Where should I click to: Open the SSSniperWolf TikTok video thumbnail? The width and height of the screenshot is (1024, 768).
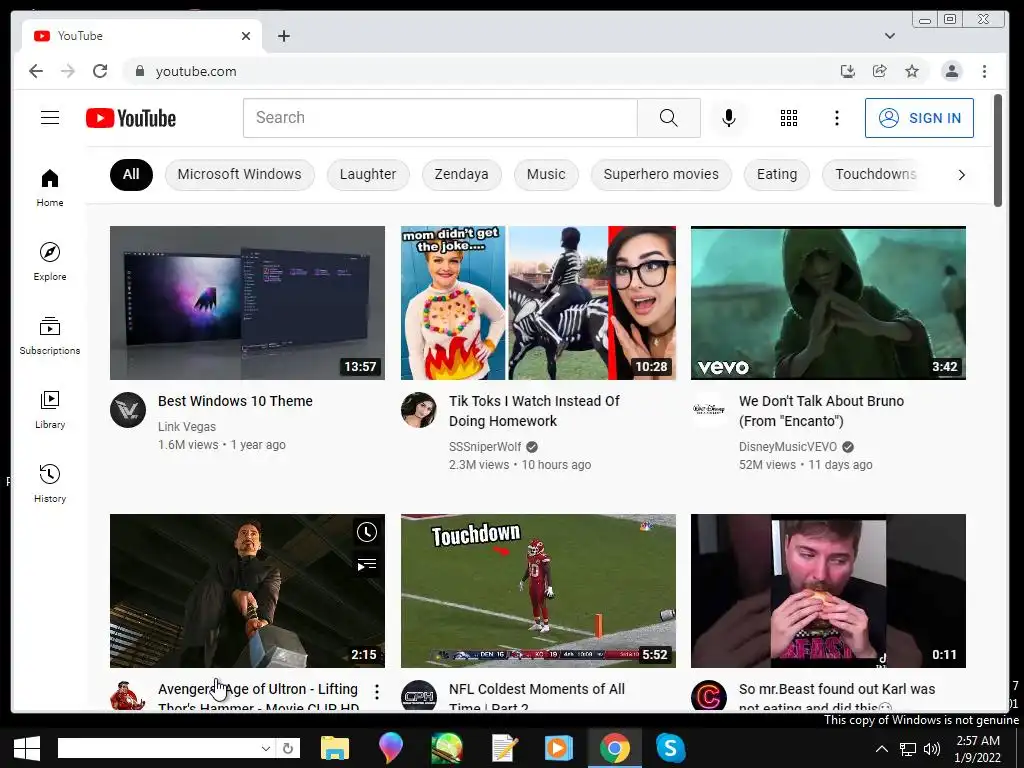click(538, 303)
